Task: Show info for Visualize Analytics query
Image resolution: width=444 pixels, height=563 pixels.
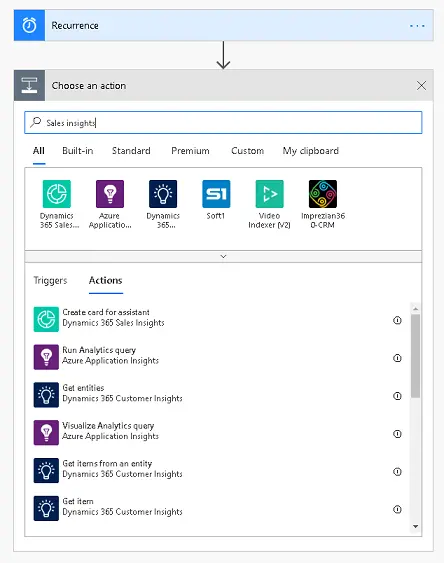Action: pos(397,434)
